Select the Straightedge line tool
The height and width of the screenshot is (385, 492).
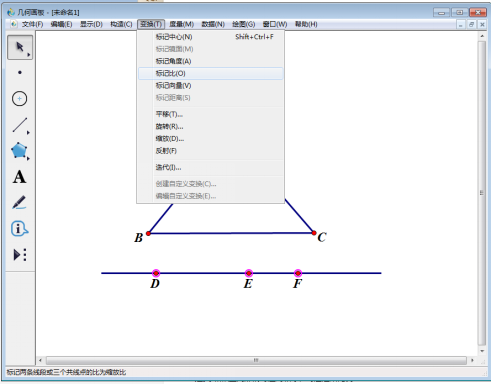click(x=20, y=125)
